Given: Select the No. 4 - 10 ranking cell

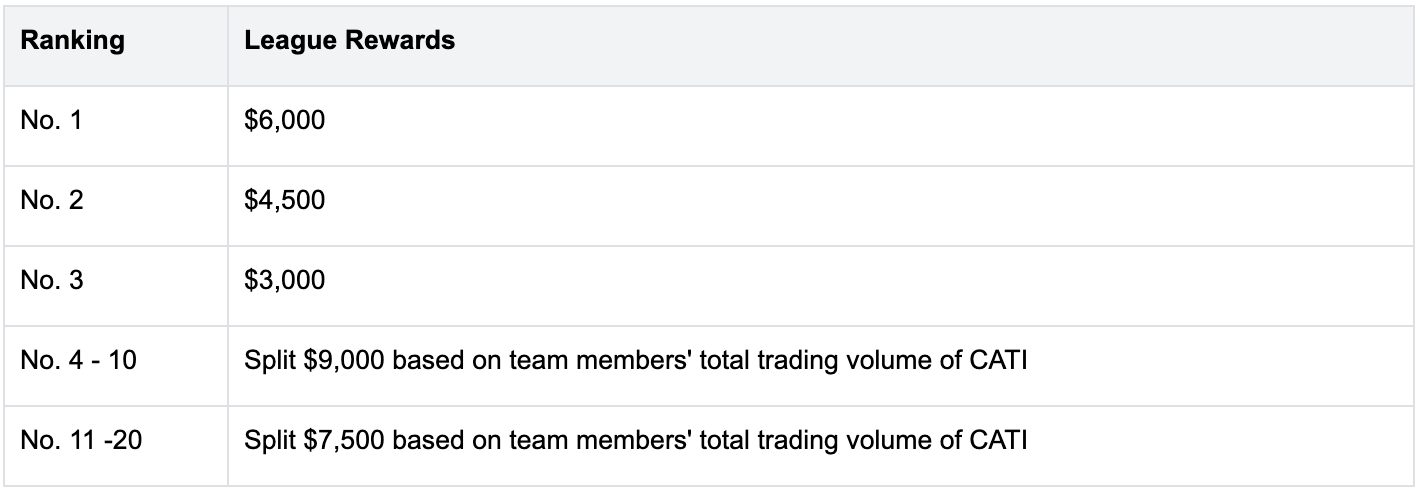Looking at the screenshot, I should point(78,360).
